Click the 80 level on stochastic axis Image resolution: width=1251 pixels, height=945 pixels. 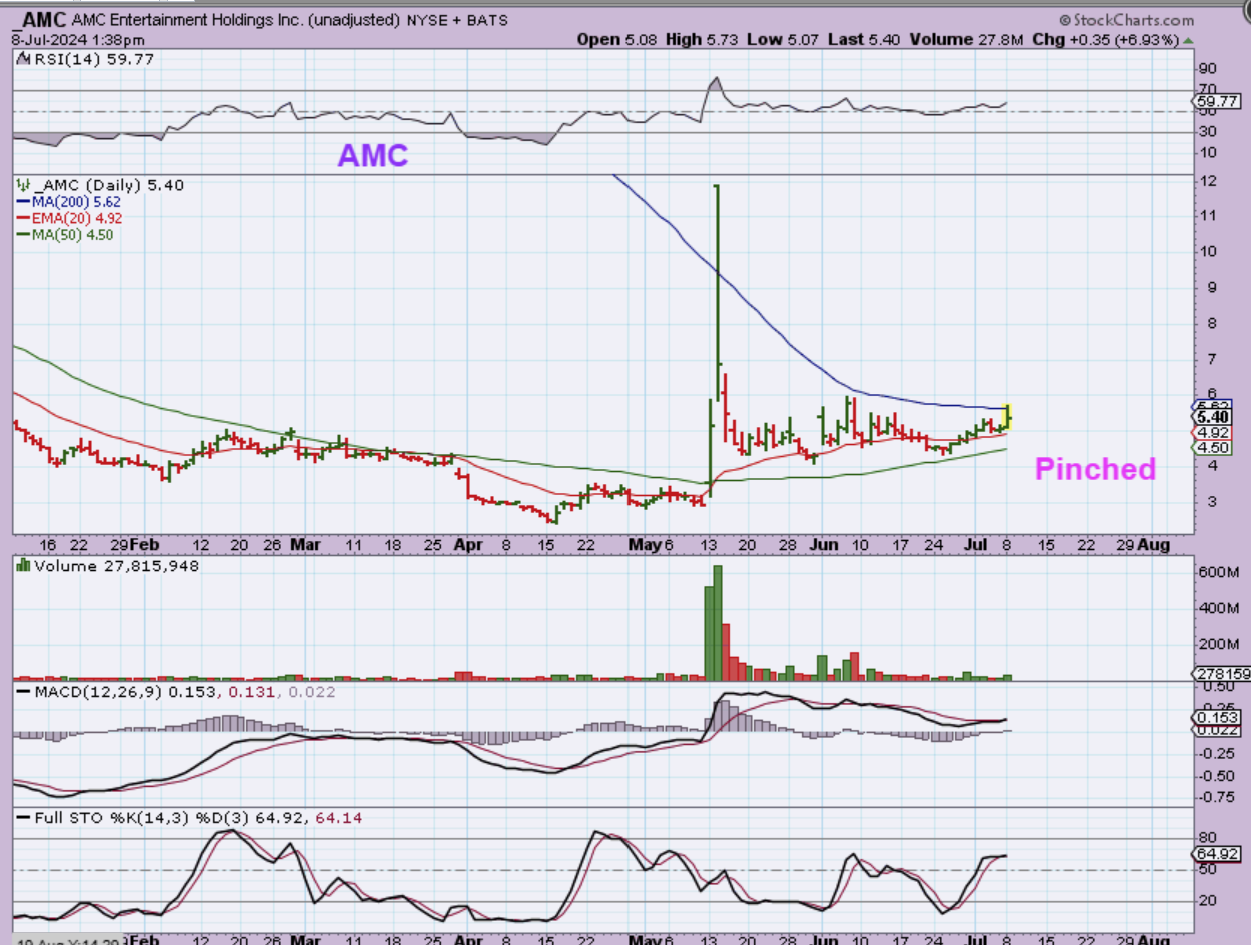(x=1209, y=839)
